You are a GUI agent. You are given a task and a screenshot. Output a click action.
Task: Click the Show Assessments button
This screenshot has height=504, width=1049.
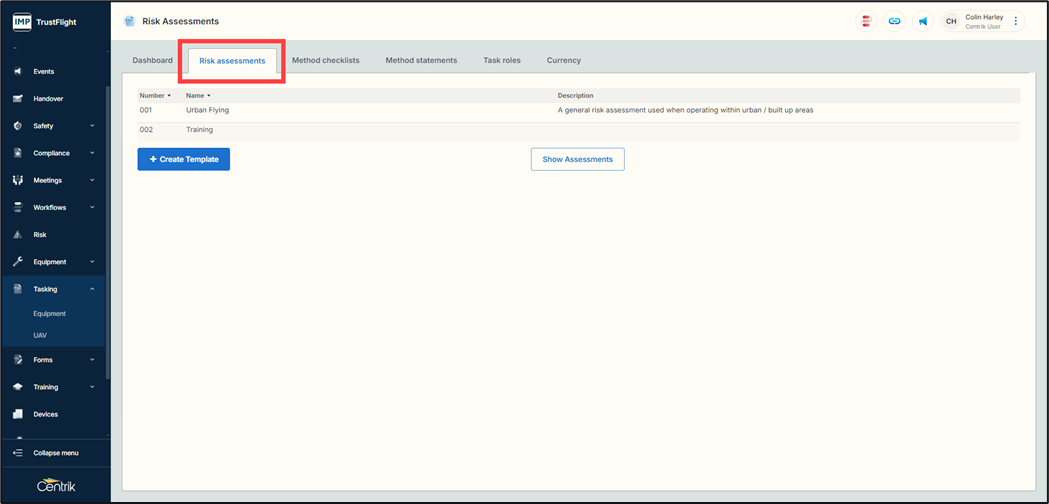[577, 159]
